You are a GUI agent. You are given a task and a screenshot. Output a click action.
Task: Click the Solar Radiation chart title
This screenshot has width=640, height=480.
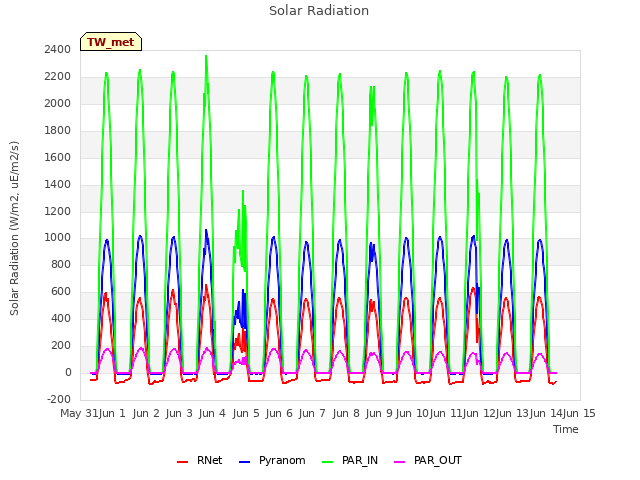(x=319, y=11)
